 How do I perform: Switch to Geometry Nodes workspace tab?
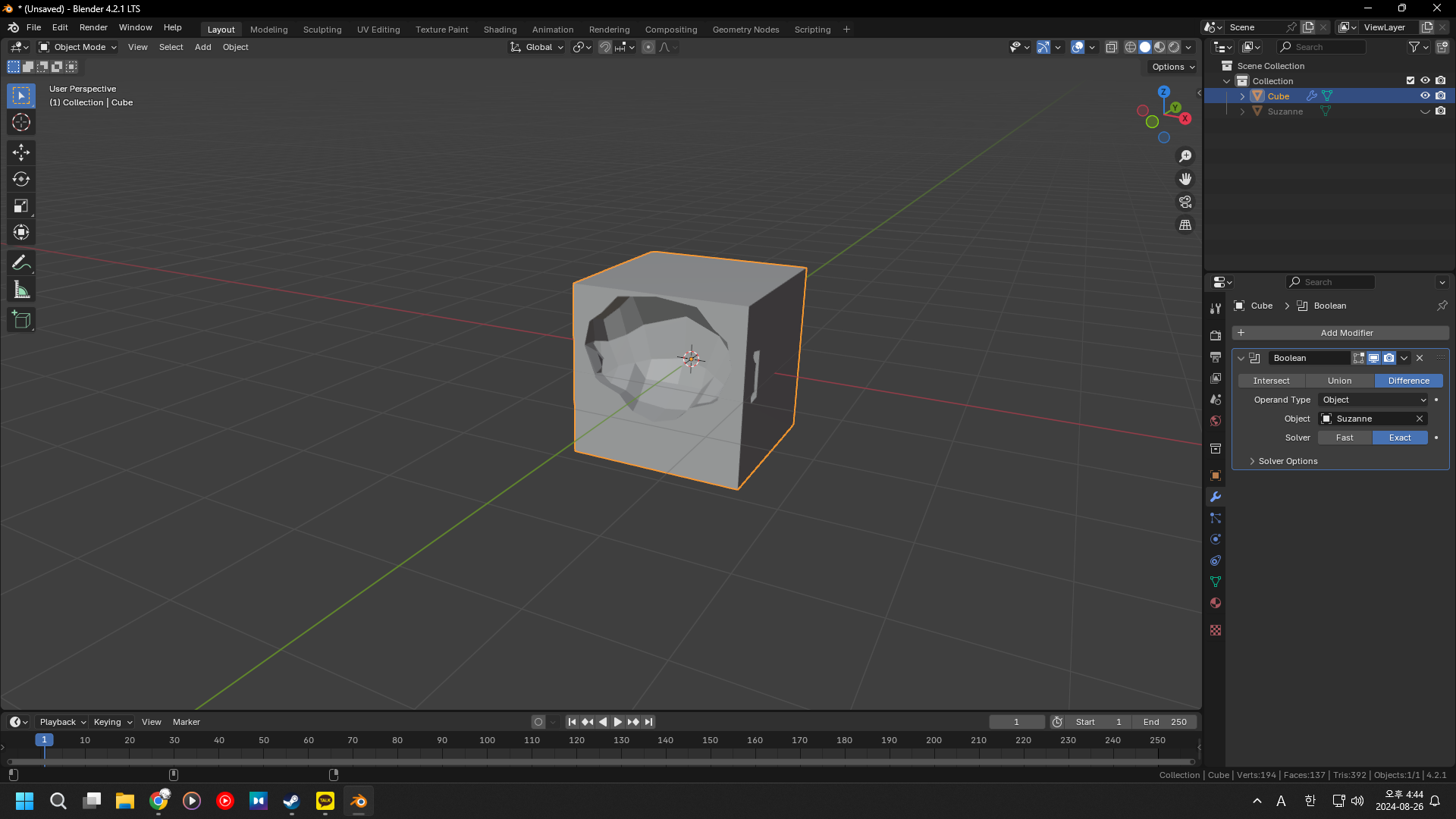[x=745, y=30]
